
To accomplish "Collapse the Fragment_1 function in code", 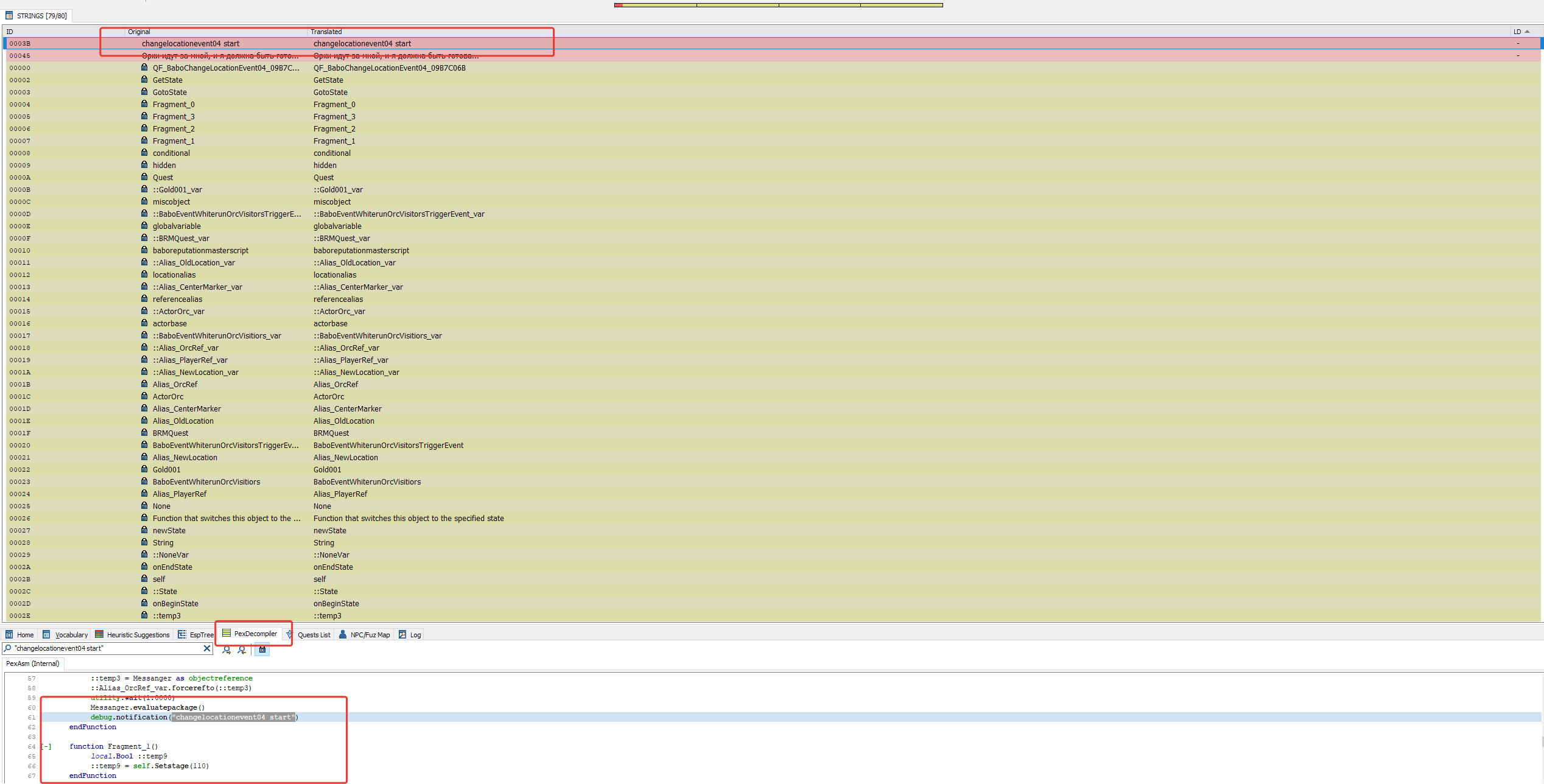I will pyautogui.click(x=47, y=747).
